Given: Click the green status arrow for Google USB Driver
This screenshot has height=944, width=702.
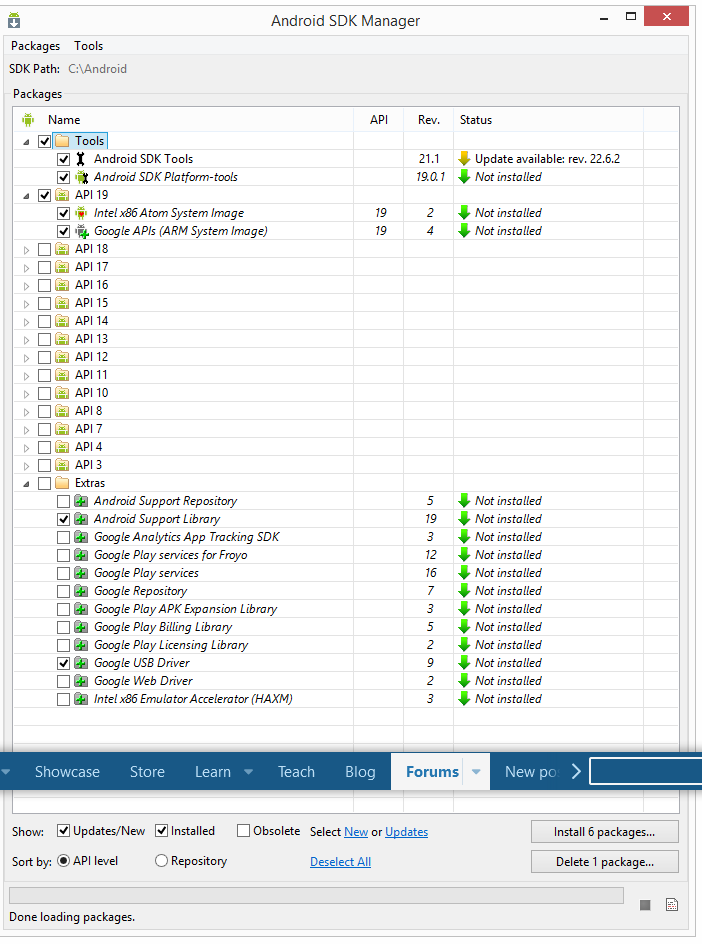Looking at the screenshot, I should [464, 663].
